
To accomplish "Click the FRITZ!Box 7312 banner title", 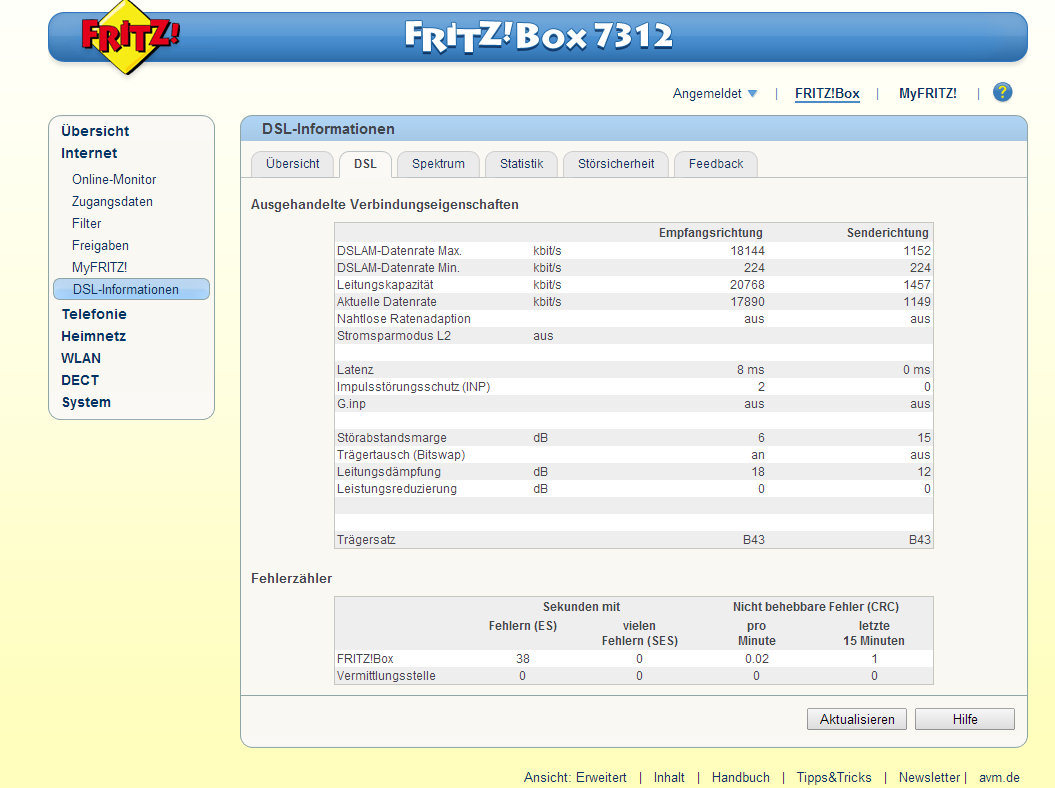I will pos(538,36).
